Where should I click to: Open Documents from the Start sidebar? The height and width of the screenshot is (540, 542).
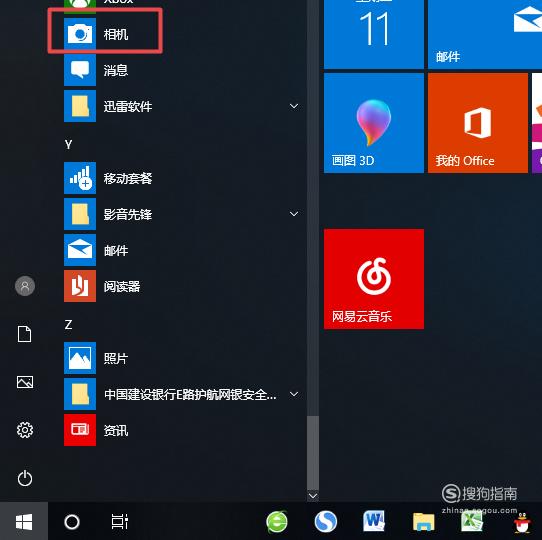pyautogui.click(x=25, y=334)
